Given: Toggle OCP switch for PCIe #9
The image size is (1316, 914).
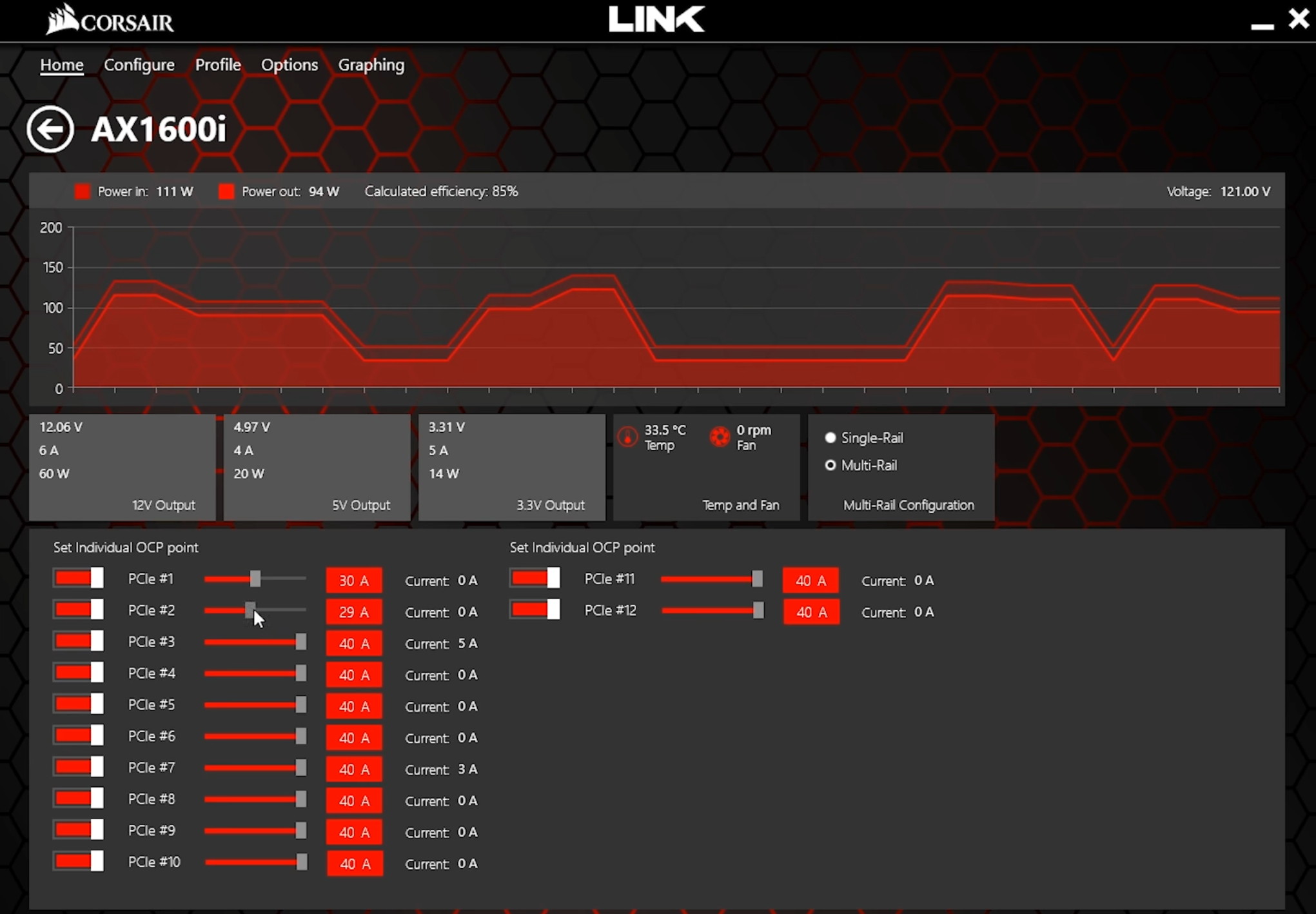Looking at the screenshot, I should (78, 830).
